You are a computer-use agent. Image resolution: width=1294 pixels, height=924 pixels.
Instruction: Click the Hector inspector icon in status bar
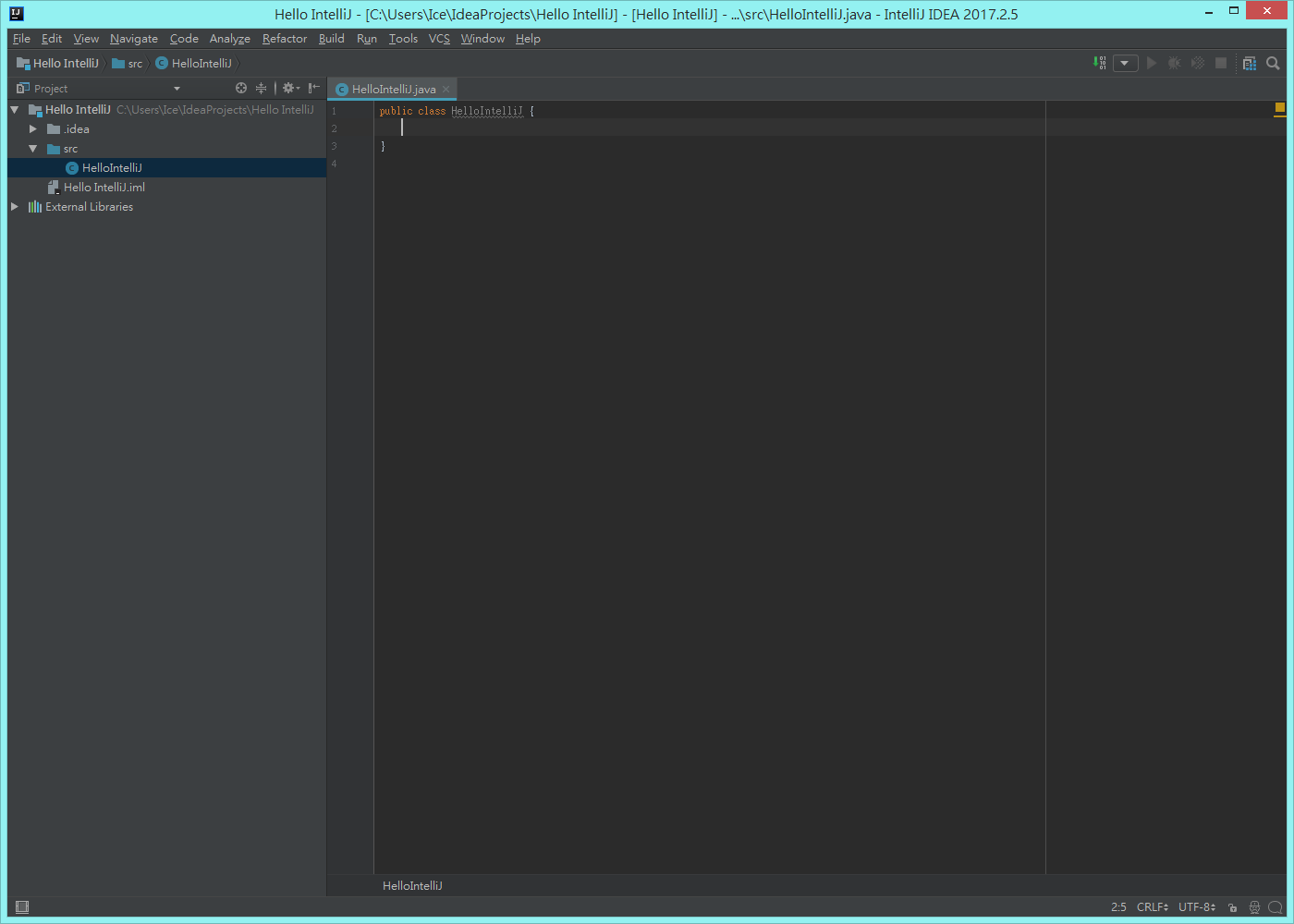[1254, 907]
